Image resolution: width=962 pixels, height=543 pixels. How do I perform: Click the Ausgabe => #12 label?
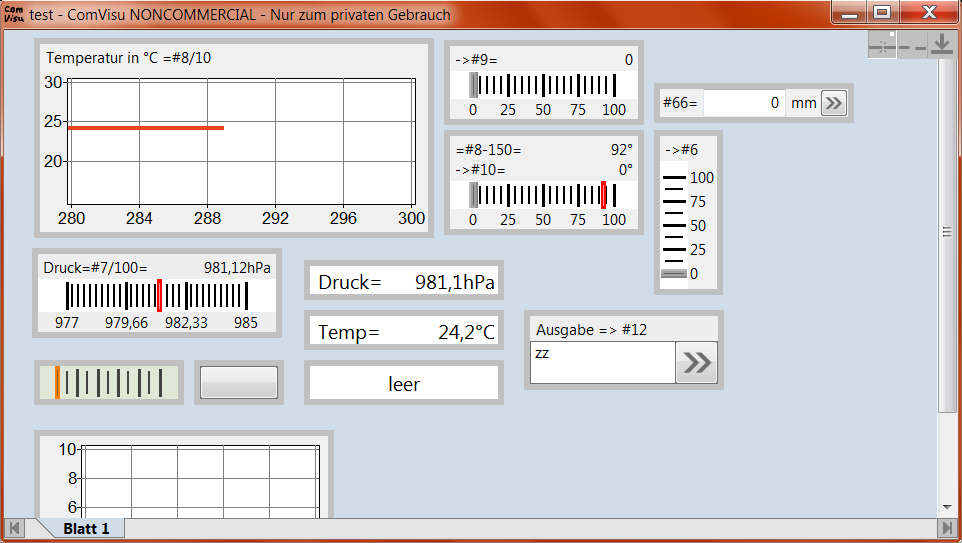[591, 329]
